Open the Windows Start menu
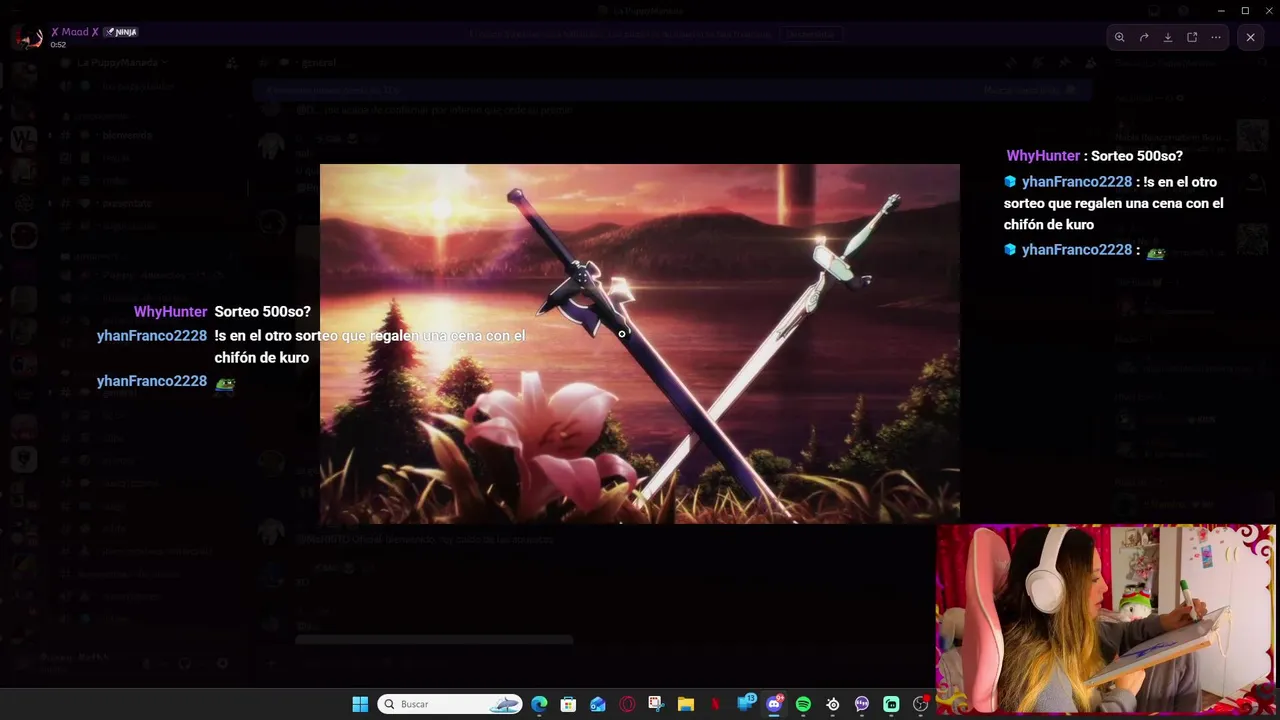 coord(360,704)
